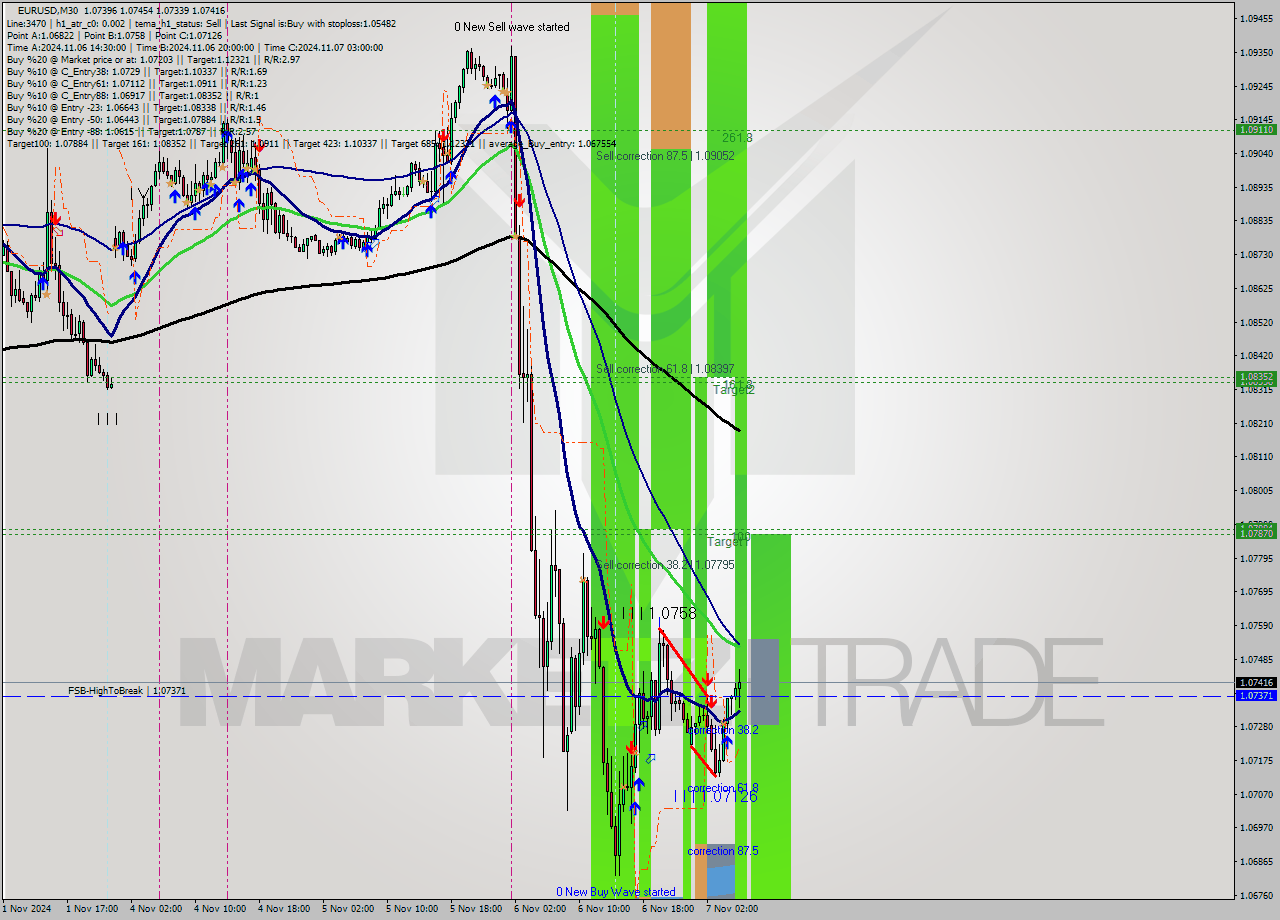Screen dimensions: 1280x920
Task: Click the 'Sell correction 38.2 | 1.07795' label
Action: (665, 565)
